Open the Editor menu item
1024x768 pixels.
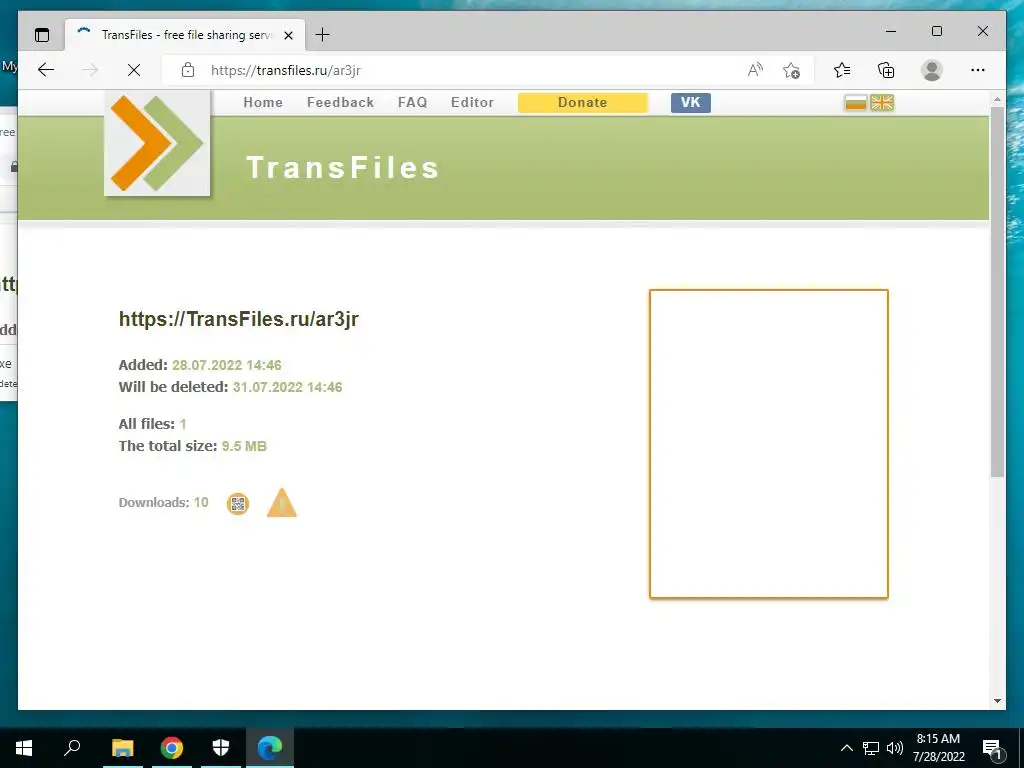point(472,103)
